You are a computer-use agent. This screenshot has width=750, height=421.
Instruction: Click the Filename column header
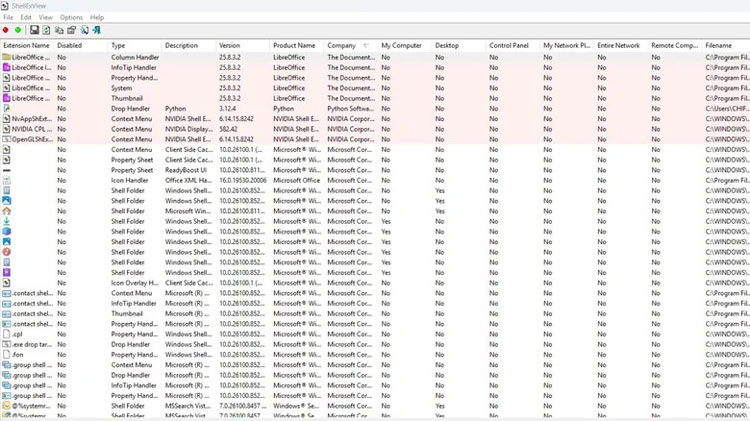[726, 45]
